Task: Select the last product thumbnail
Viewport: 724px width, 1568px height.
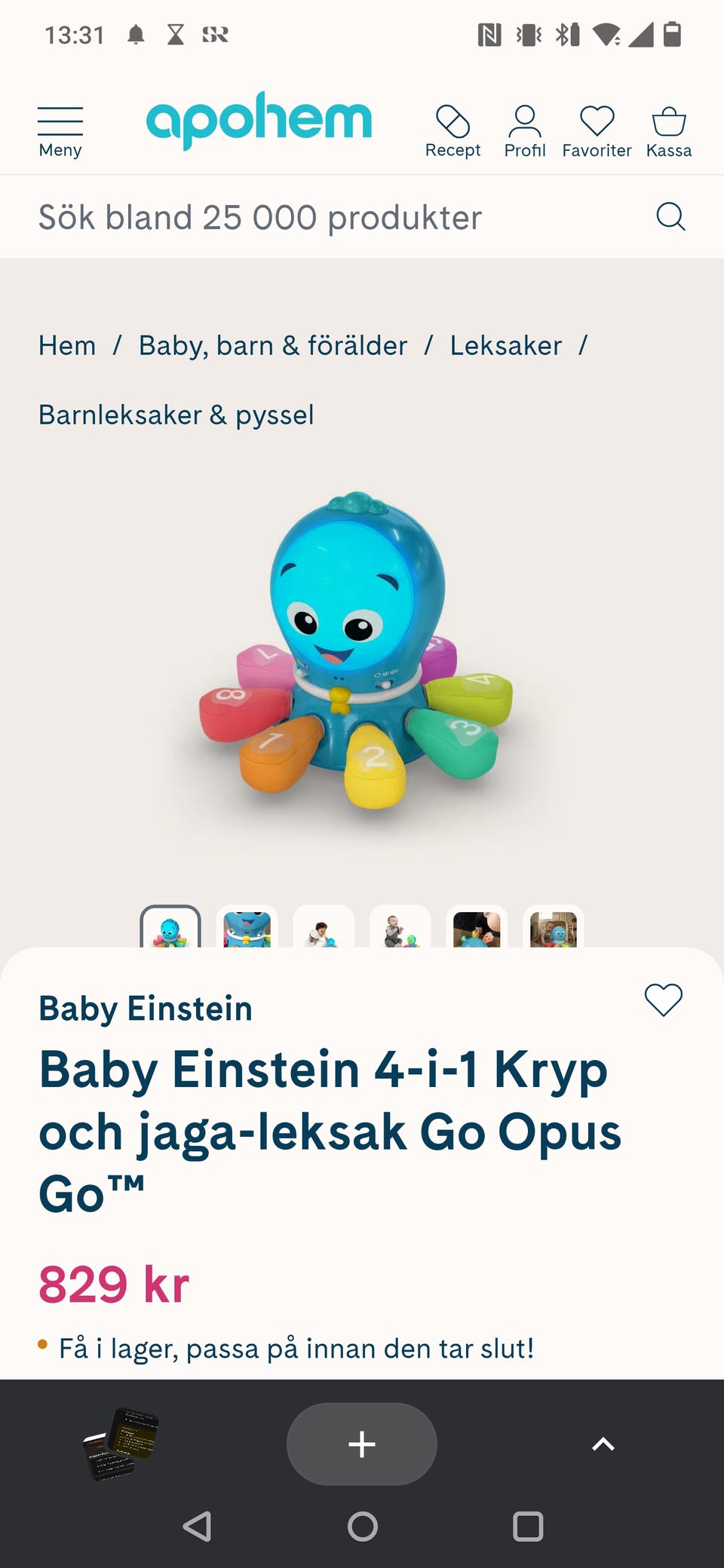Action: pyautogui.click(x=554, y=927)
